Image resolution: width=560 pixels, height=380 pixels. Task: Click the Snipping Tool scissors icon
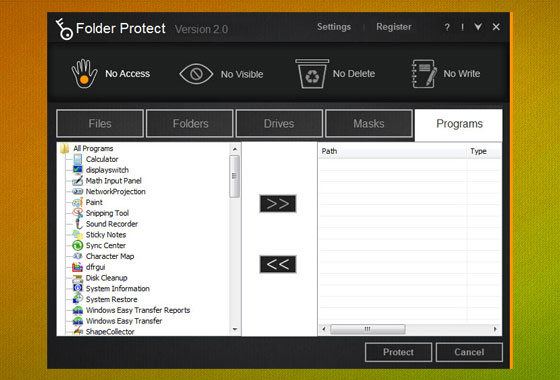tap(78, 213)
